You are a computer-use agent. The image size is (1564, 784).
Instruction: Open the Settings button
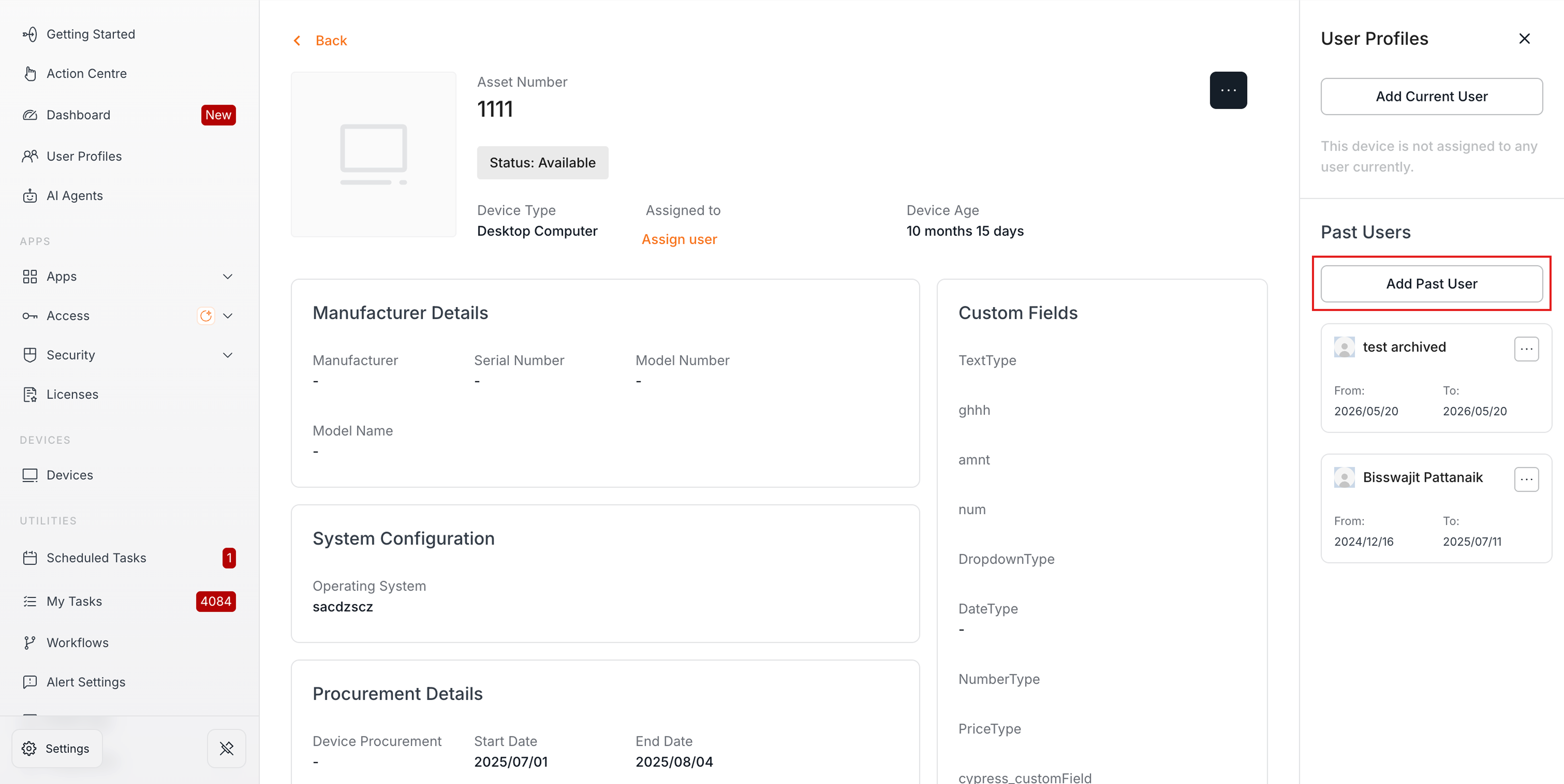click(x=57, y=748)
